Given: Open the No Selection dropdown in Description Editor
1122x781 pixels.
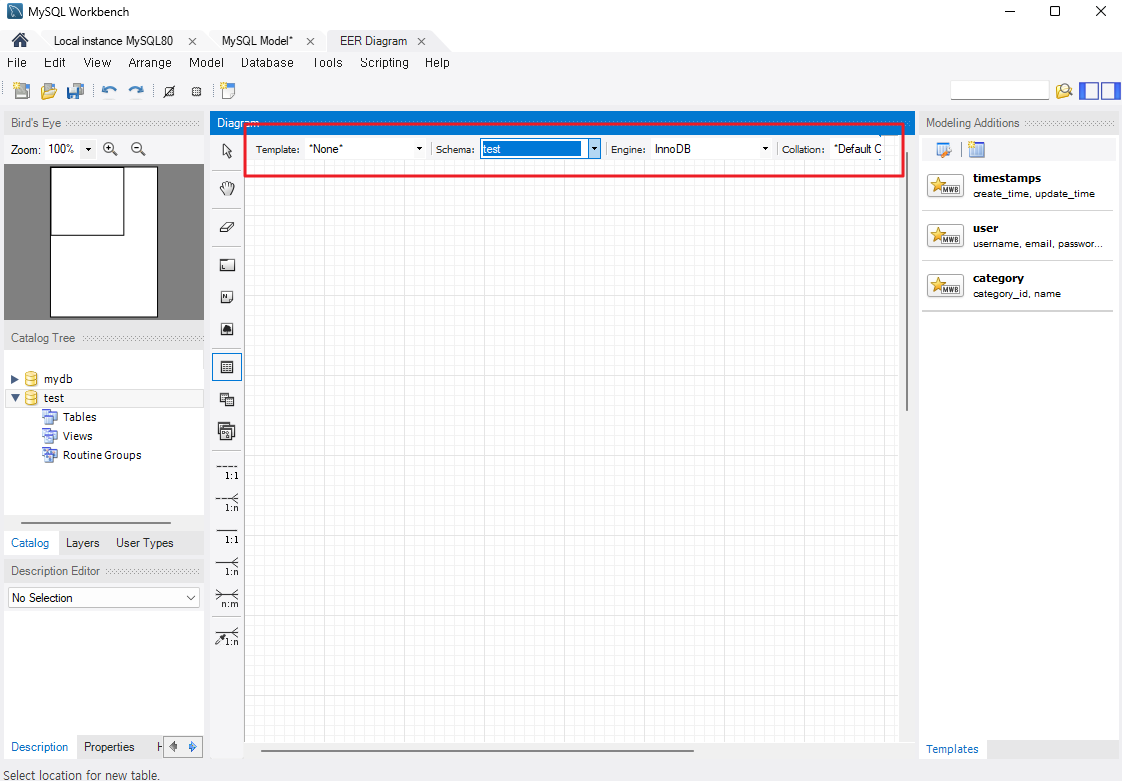Looking at the screenshot, I should click(104, 598).
